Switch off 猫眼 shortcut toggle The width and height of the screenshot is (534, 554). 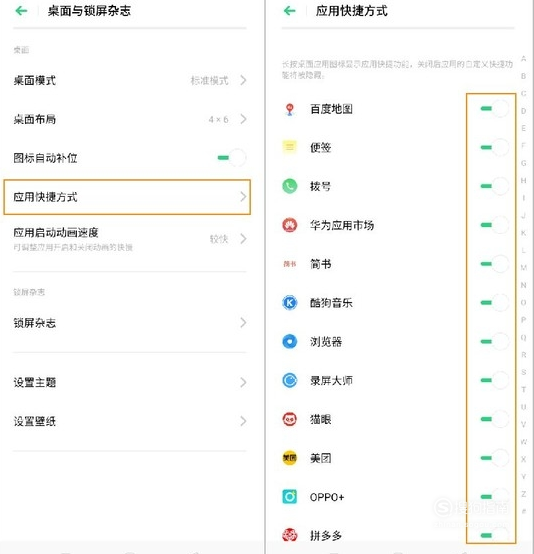coord(495,419)
